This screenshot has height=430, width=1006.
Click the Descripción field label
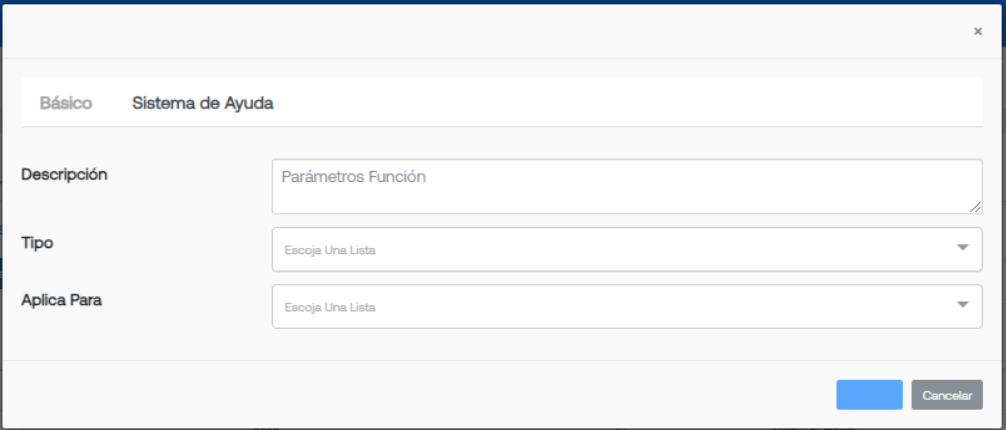(x=64, y=175)
